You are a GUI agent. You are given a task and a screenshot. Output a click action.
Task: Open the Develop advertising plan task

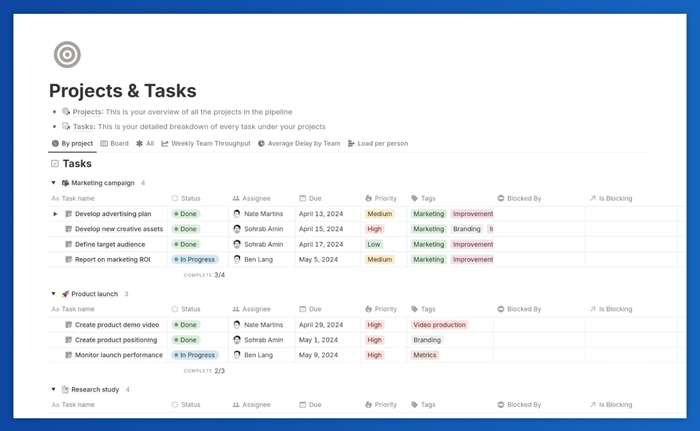113,214
